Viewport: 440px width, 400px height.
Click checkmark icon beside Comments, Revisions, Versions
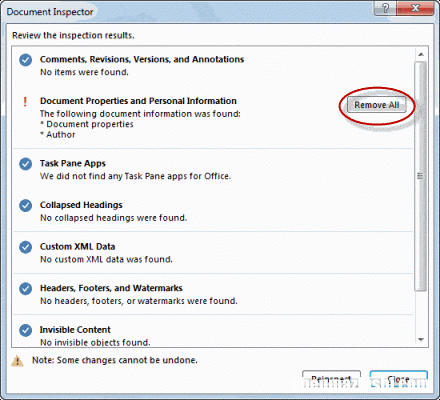pyautogui.click(x=26, y=60)
